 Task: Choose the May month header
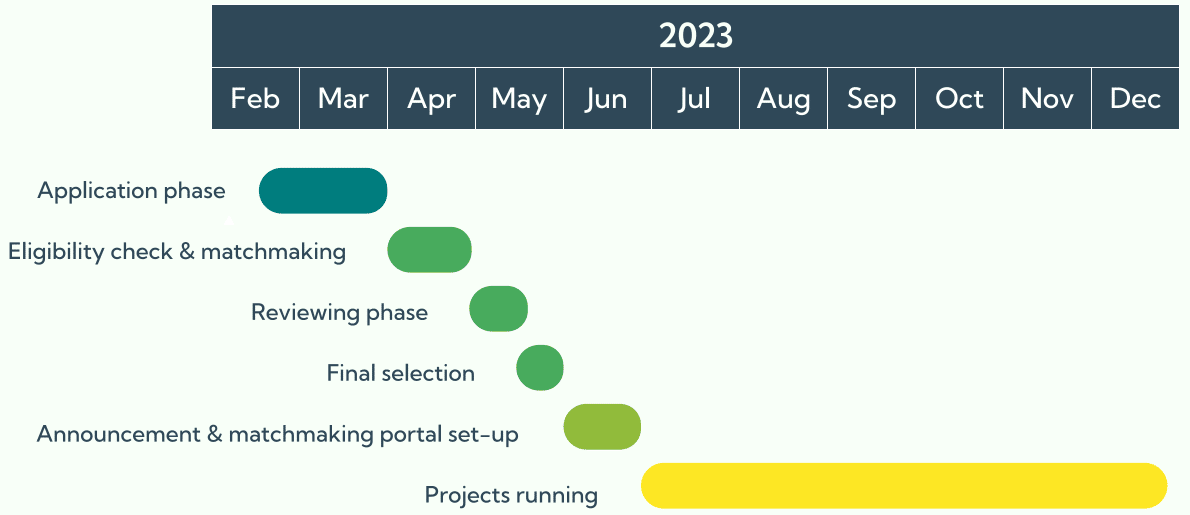[x=519, y=99]
